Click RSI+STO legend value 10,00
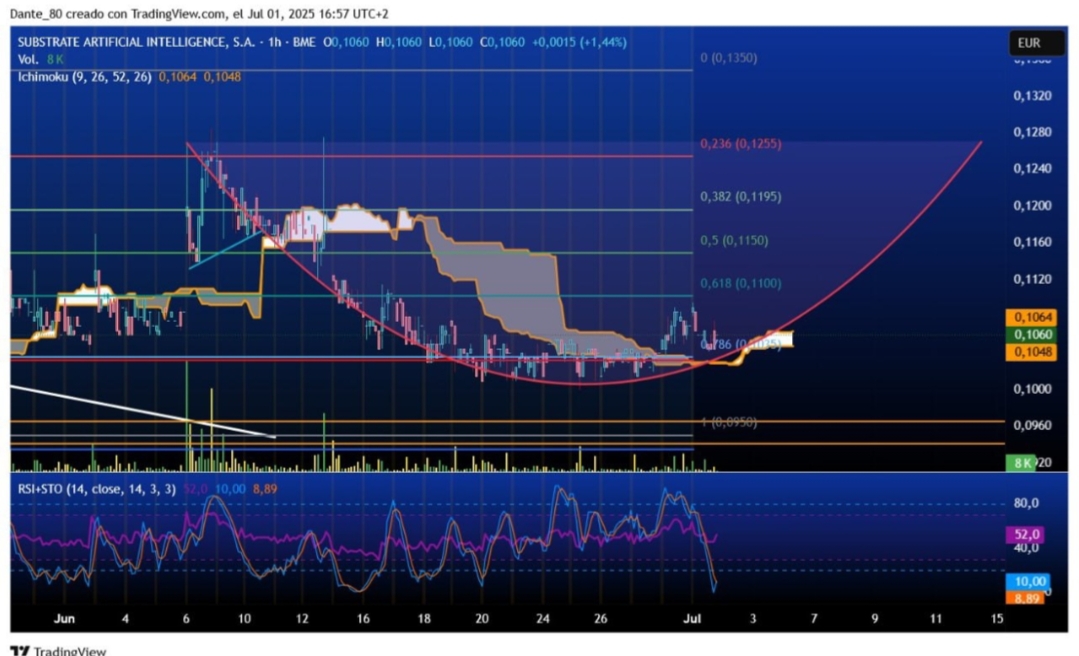The image size is (1079, 656). pyautogui.click(x=230, y=489)
